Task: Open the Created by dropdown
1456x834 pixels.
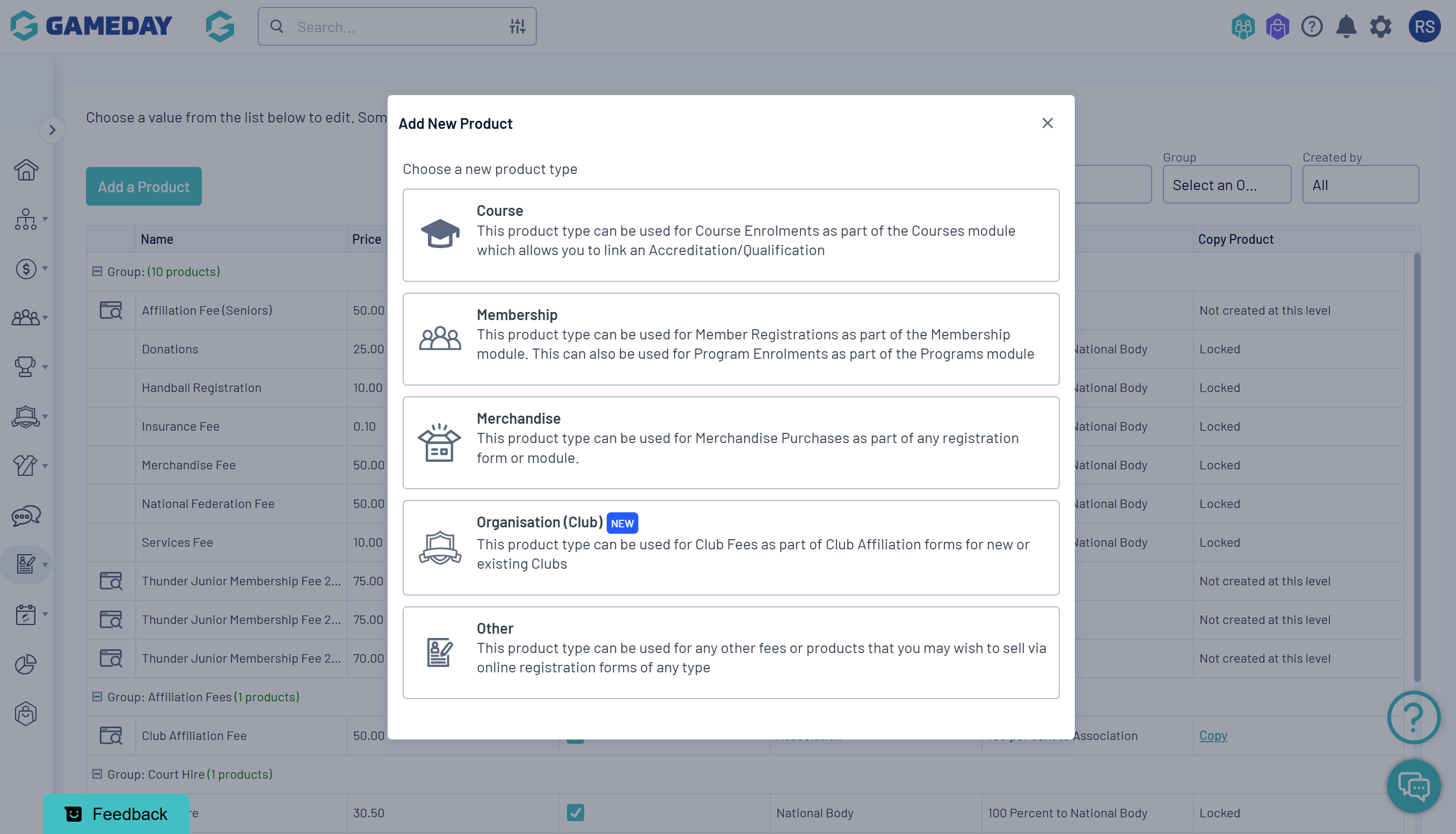Action: tap(1360, 185)
